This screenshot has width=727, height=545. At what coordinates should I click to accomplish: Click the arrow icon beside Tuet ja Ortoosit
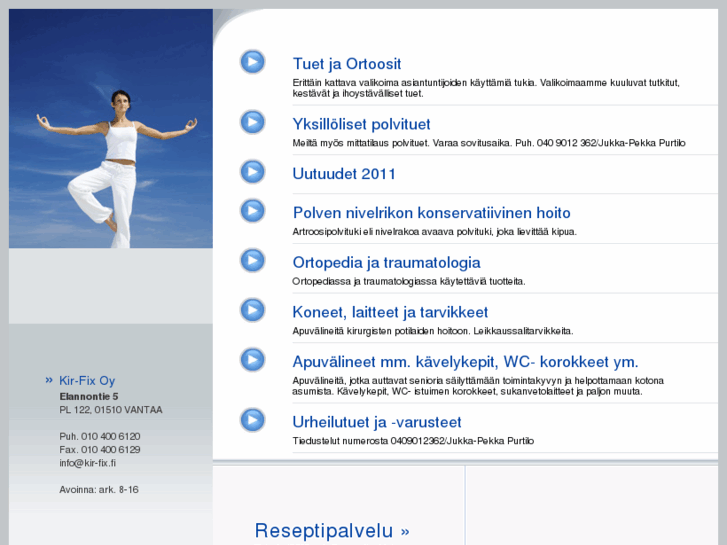252,62
